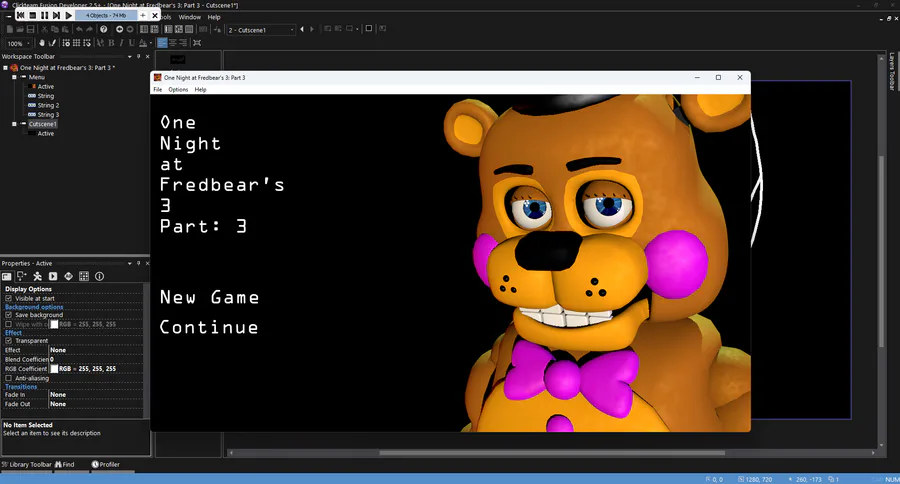This screenshot has height=484, width=900.
Task: Click the left align text icon
Action: [x=162, y=43]
